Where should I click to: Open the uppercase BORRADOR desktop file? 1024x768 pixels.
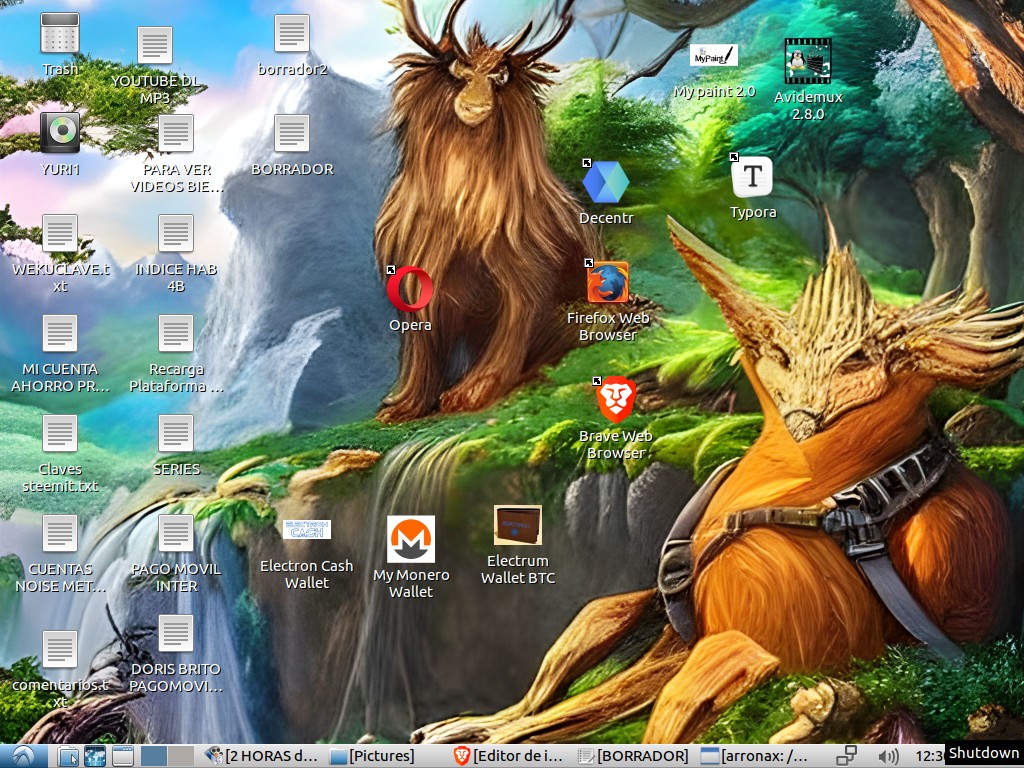291,133
